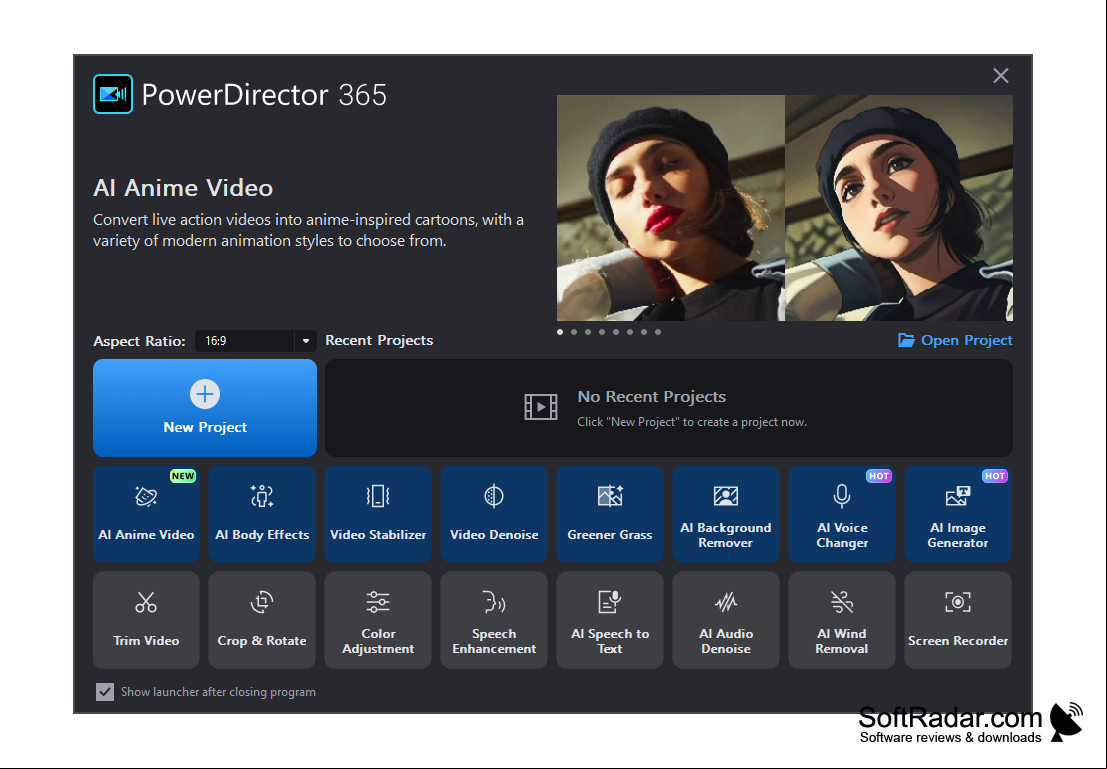Open the AI Body Effects tool

[262, 513]
